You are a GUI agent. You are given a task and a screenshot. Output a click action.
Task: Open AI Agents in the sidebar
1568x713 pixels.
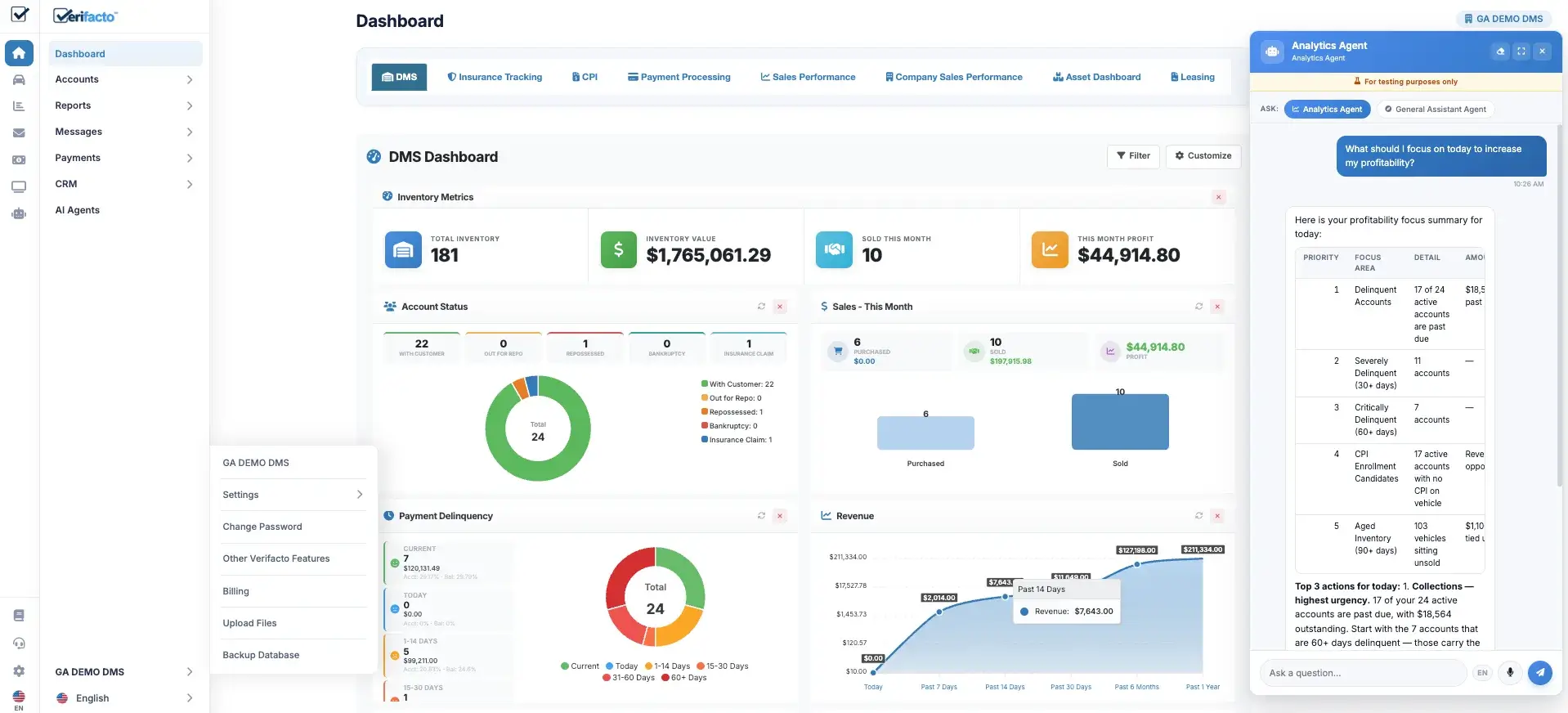click(x=124, y=210)
